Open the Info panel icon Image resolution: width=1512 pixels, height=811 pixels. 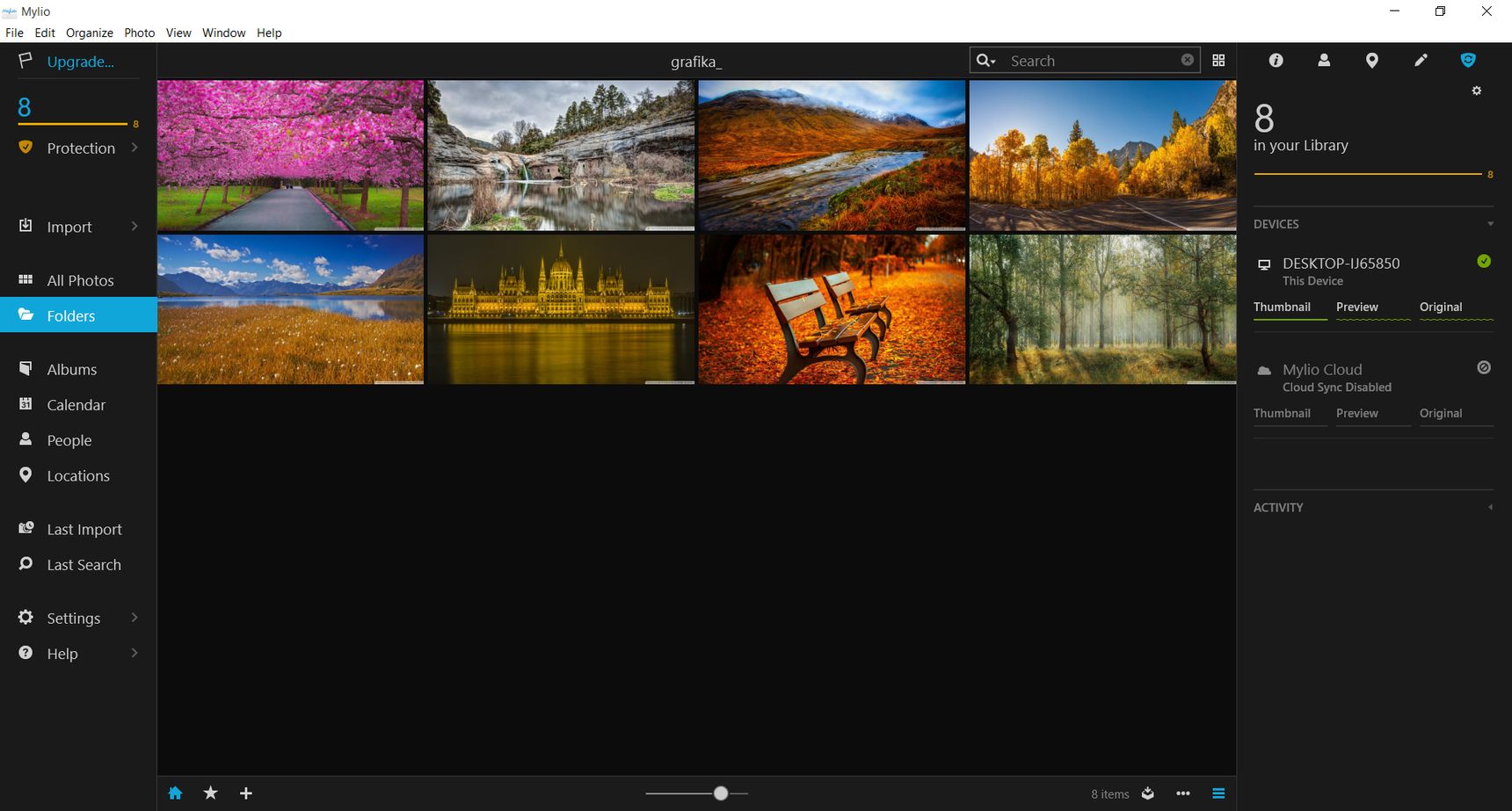1276,61
